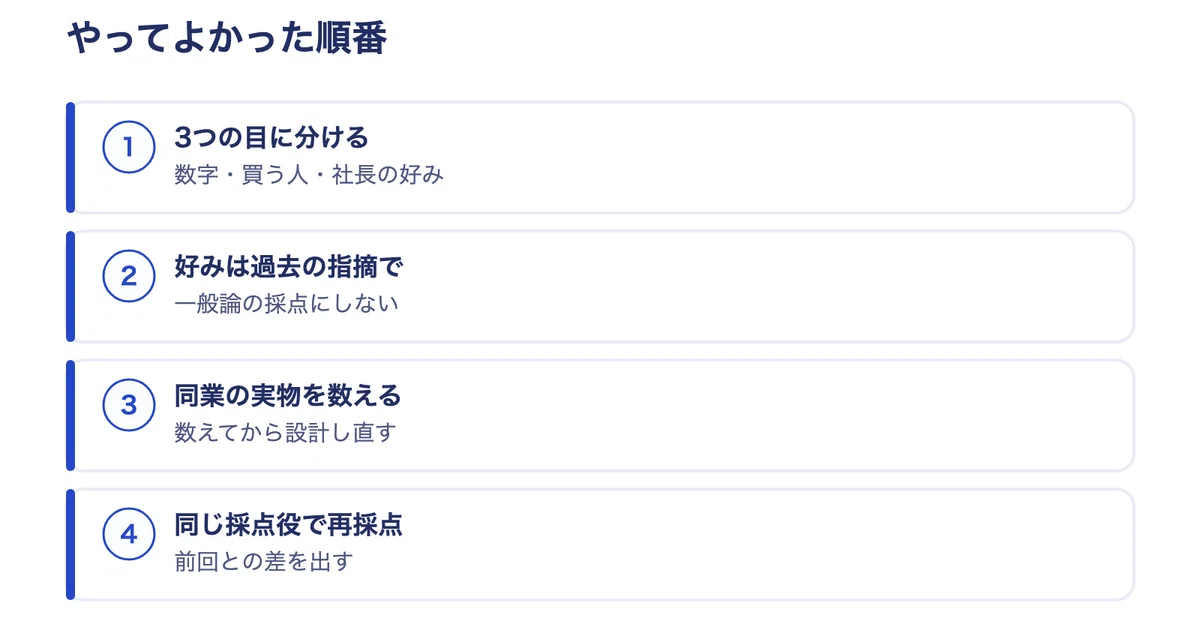Click the subtitle 前回との差を出す
Screen dimensions: 1200x639
coord(264,562)
